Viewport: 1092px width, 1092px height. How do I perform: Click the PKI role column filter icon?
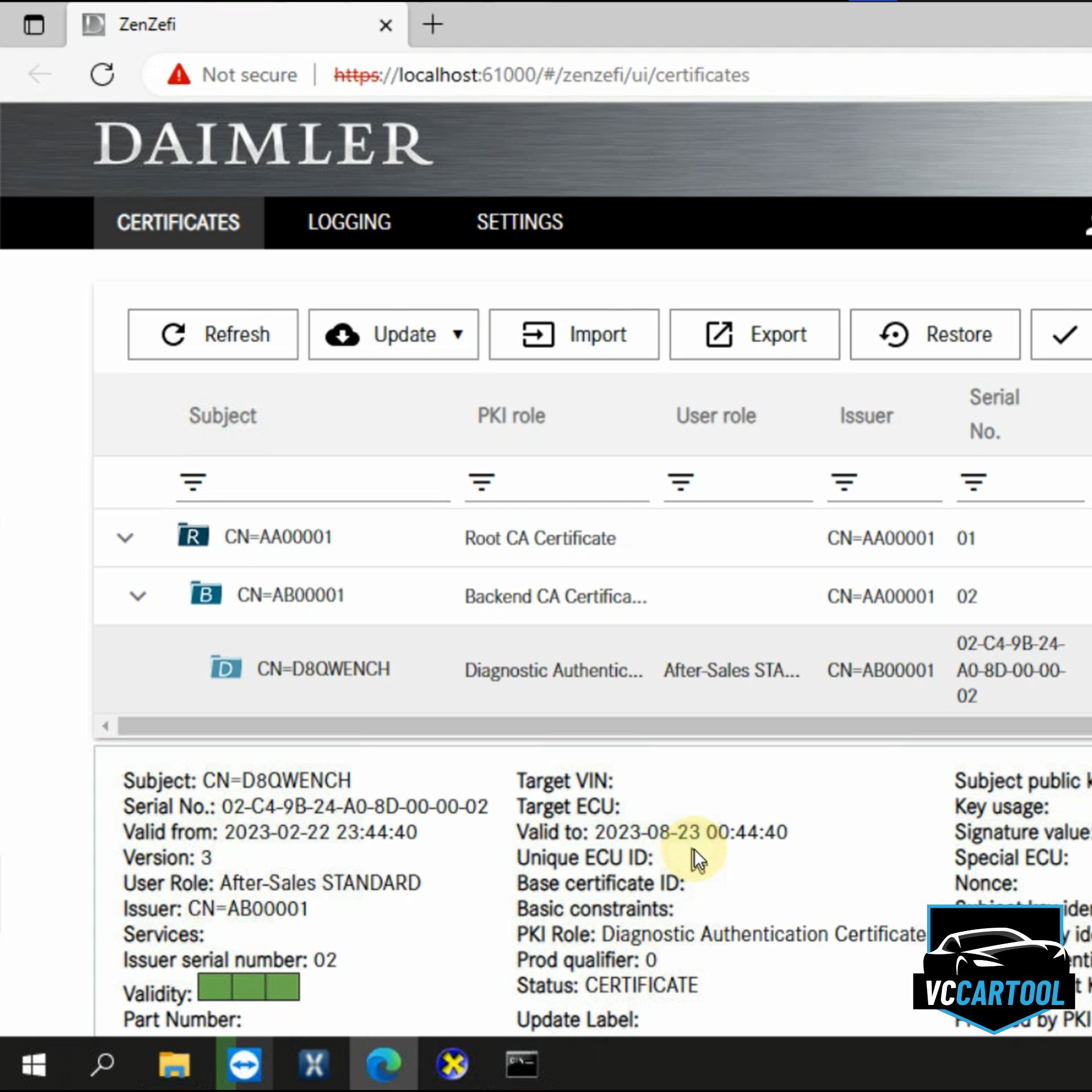click(481, 482)
